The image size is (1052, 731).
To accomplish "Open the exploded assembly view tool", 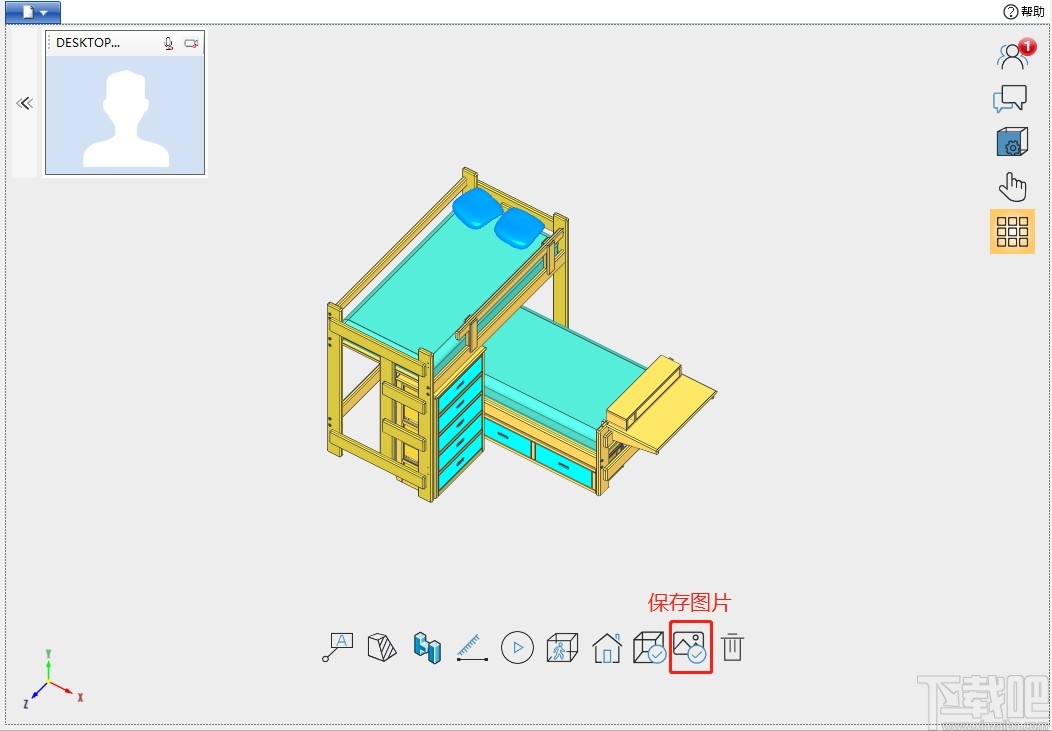I will [x=427, y=648].
